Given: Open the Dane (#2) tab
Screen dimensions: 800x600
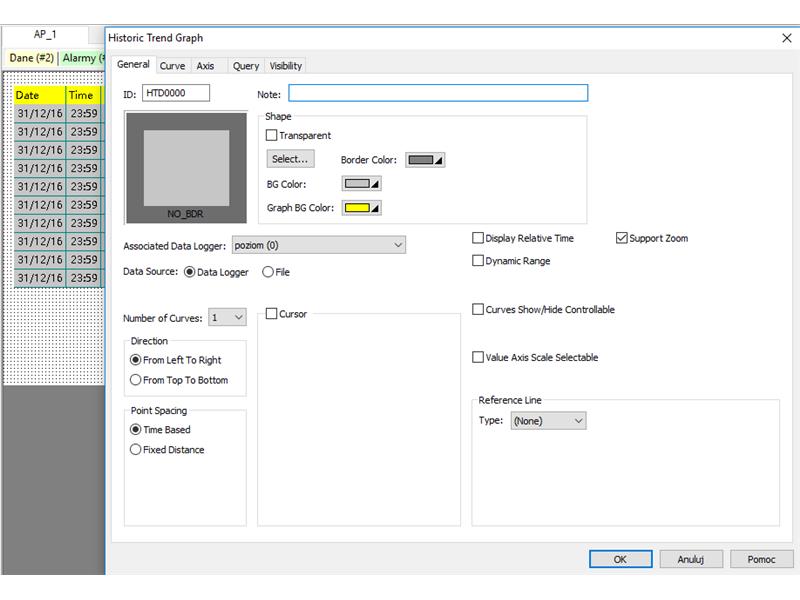Looking at the screenshot, I should (32, 58).
